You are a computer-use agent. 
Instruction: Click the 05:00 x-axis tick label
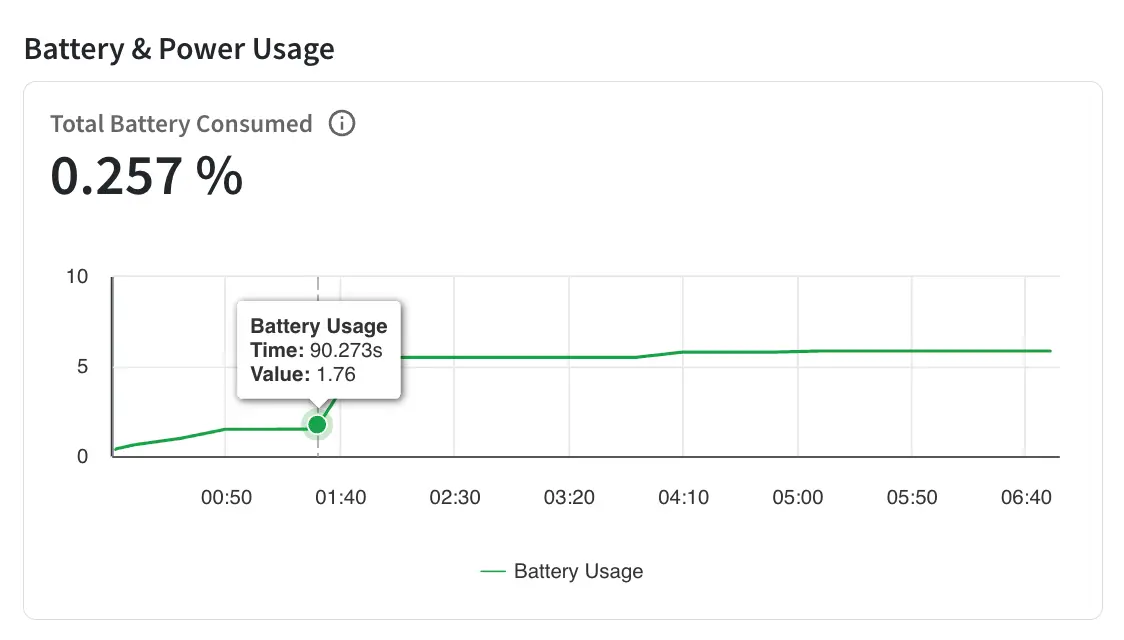pyautogui.click(x=798, y=497)
